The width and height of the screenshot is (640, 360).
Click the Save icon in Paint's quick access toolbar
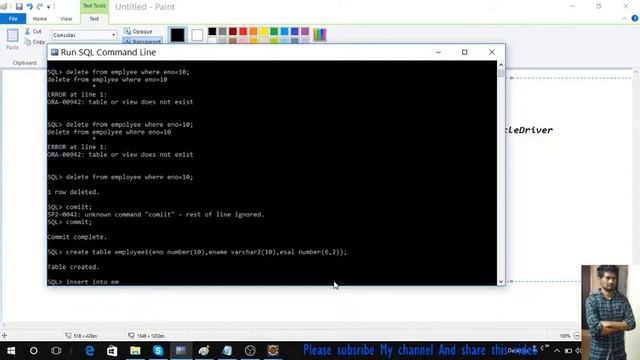click(x=19, y=7)
